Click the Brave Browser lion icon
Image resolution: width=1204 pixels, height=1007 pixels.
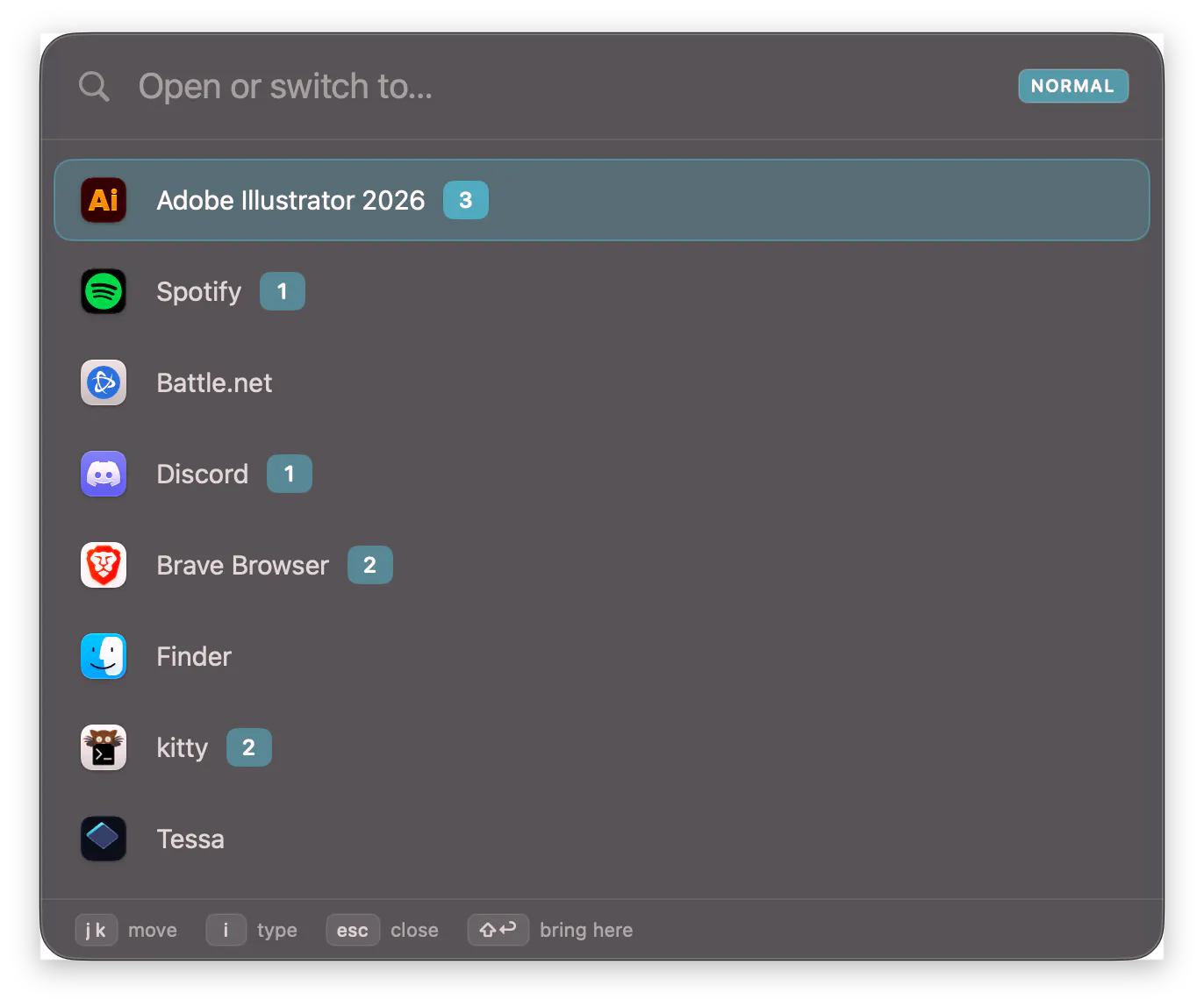104,565
